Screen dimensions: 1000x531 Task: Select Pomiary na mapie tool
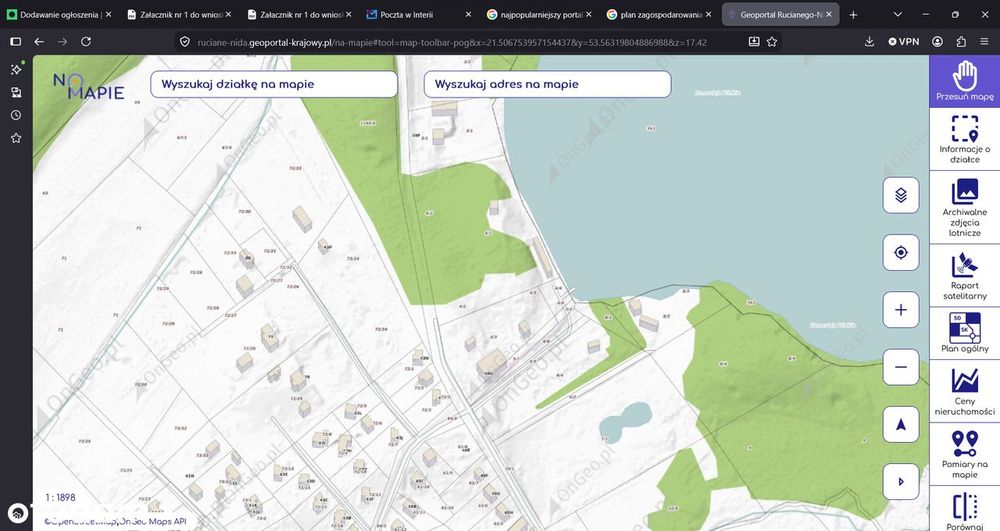click(x=964, y=454)
